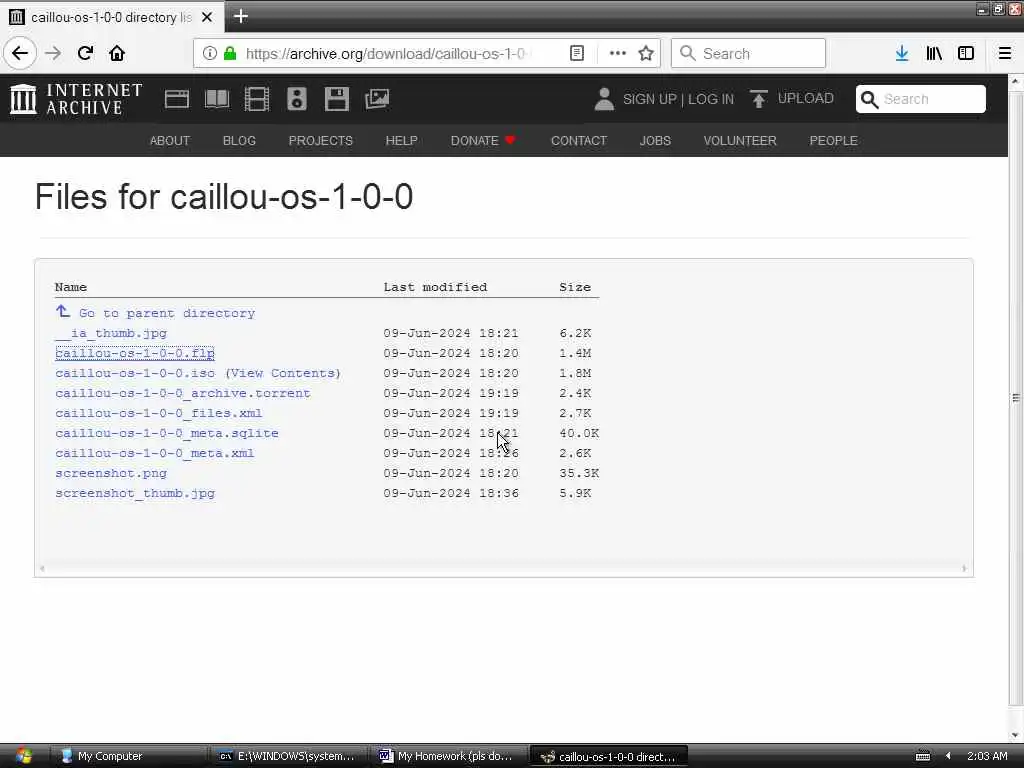Open the Video film strip icon
1024x768 pixels.
257,99
